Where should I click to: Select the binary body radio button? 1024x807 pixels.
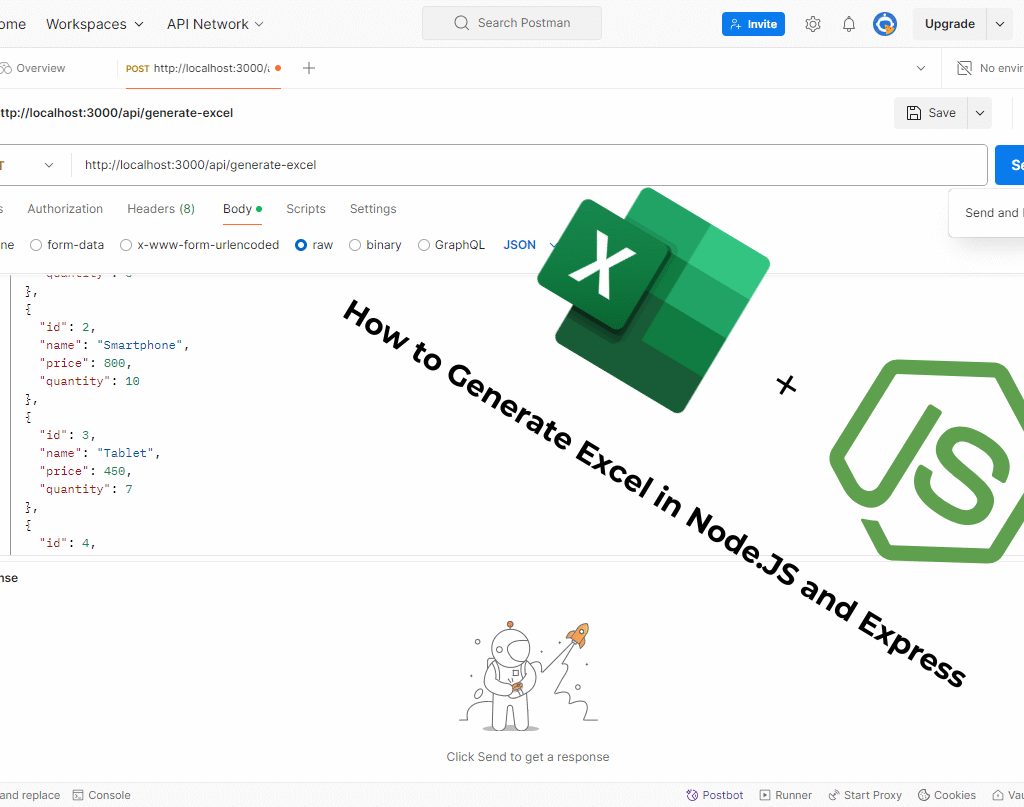[x=355, y=245]
